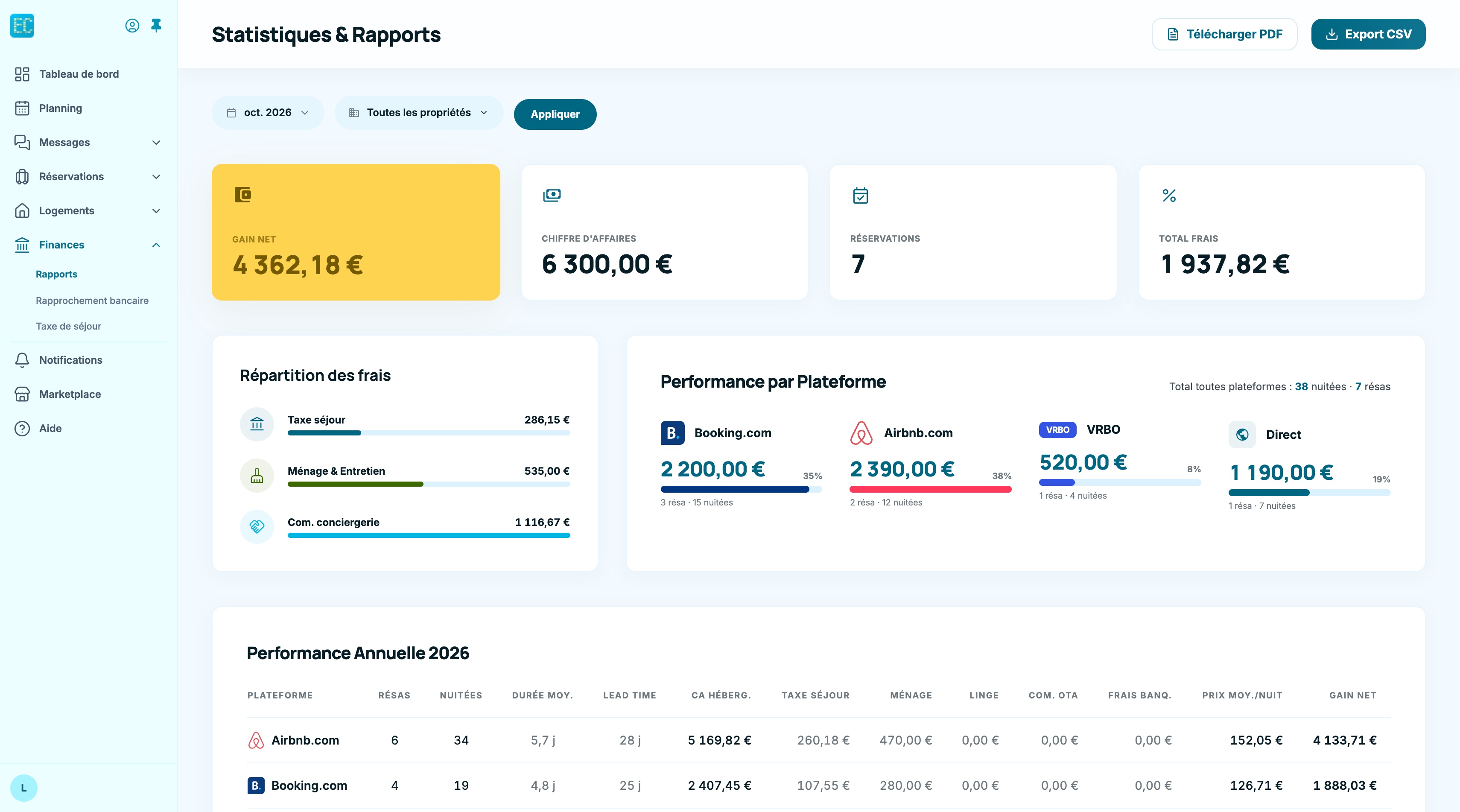Go to Rapprochement bancaire

tap(92, 300)
